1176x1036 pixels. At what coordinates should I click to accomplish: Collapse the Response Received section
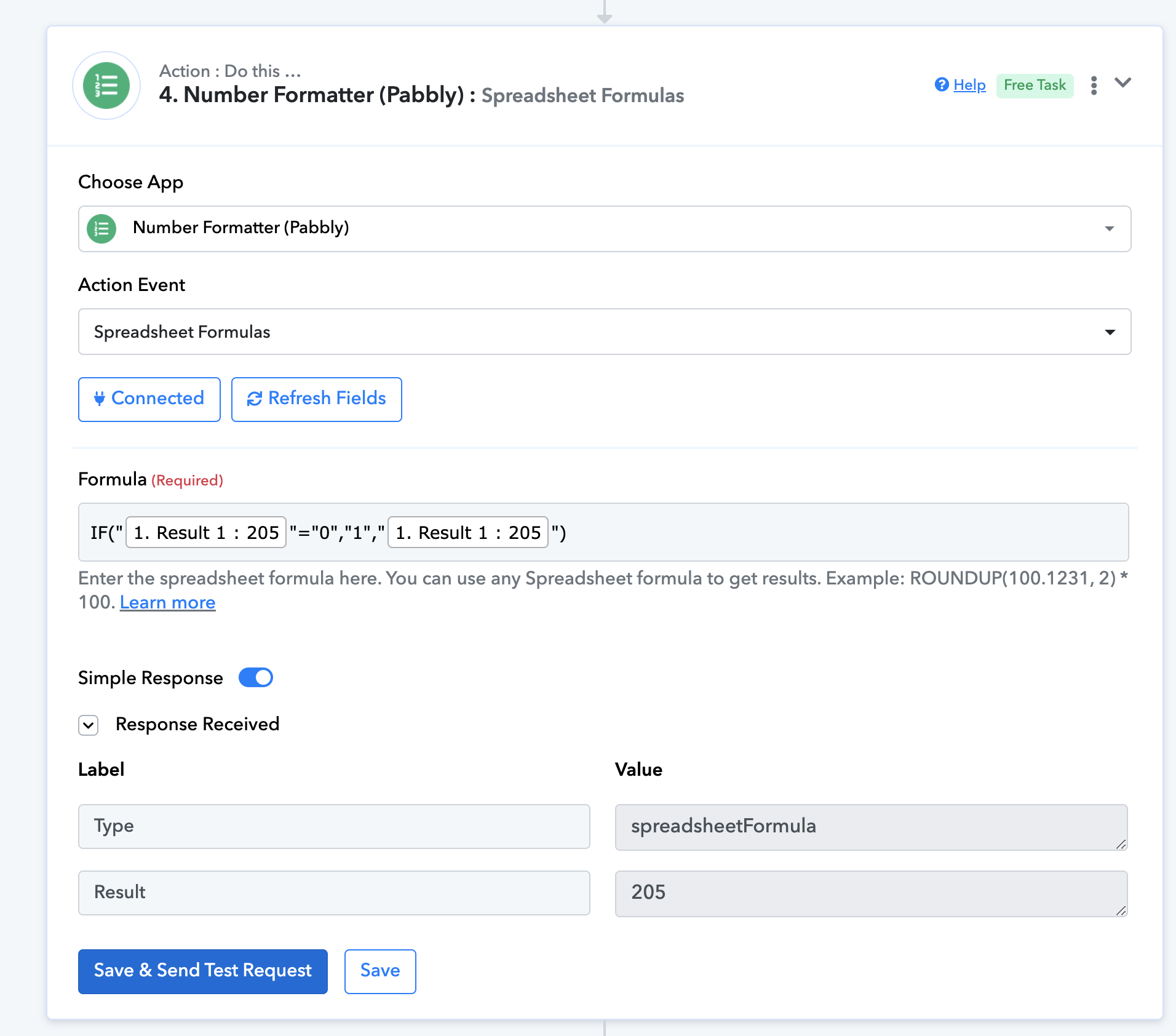[x=89, y=725]
